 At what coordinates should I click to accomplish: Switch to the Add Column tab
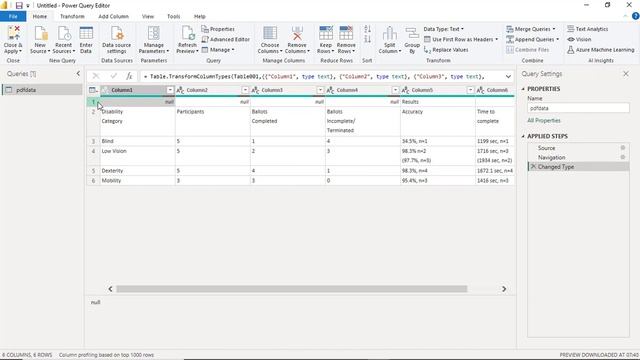(113, 16)
